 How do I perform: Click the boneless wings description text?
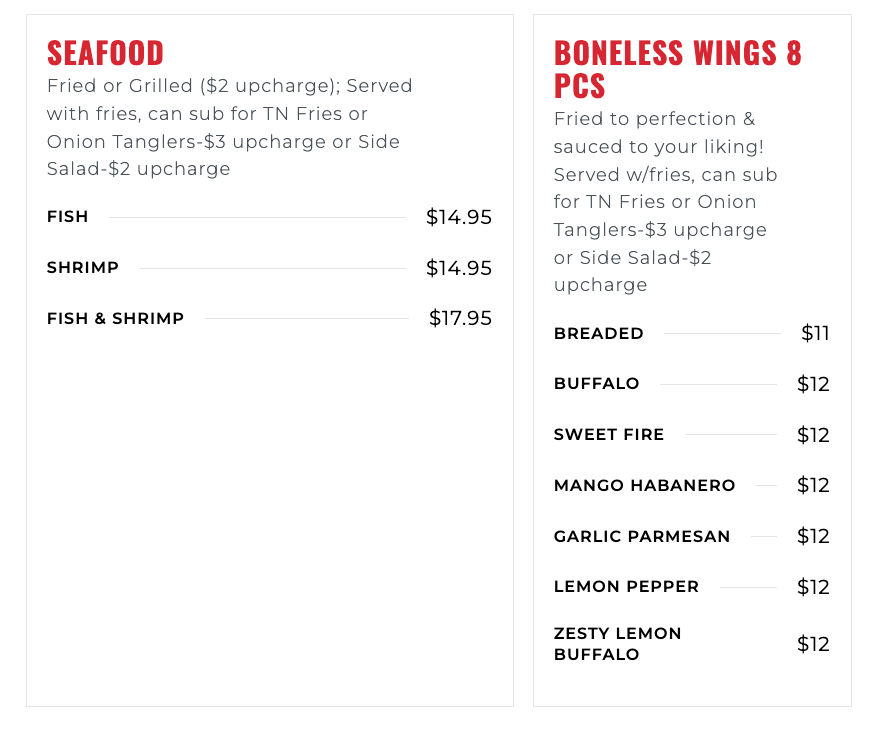(665, 202)
